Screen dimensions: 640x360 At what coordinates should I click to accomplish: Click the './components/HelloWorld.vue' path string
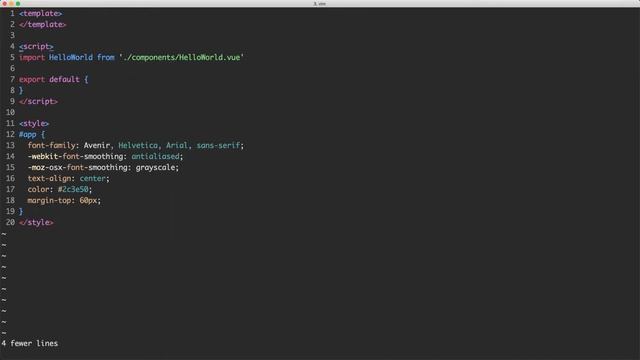[x=181, y=58]
